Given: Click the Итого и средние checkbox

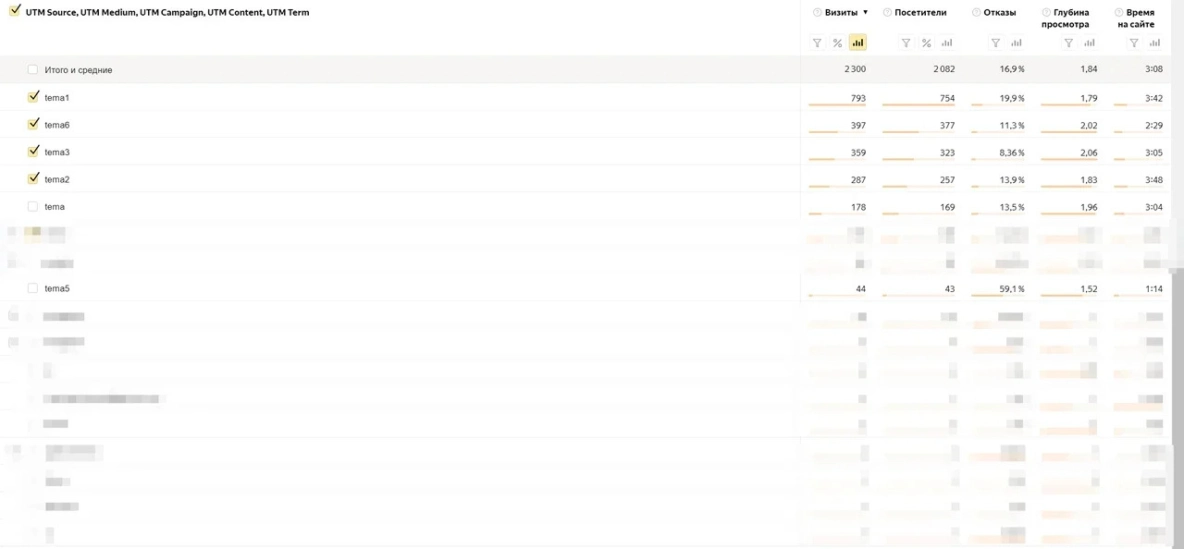Looking at the screenshot, I should click(x=33, y=70).
